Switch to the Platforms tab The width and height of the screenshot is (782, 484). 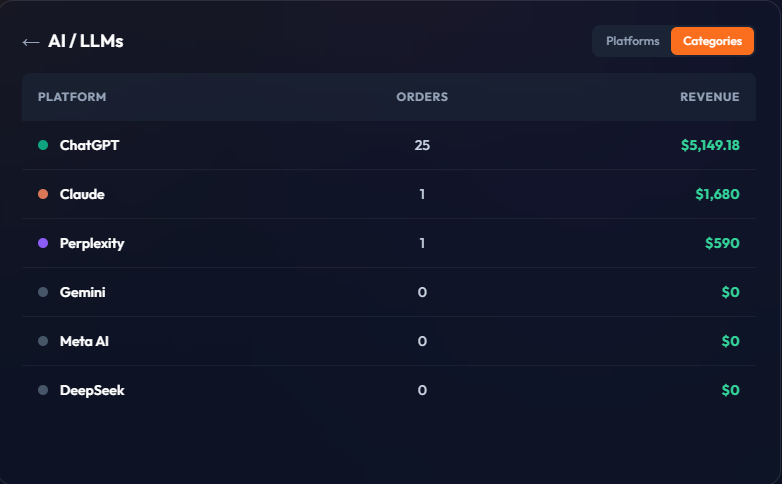632,41
